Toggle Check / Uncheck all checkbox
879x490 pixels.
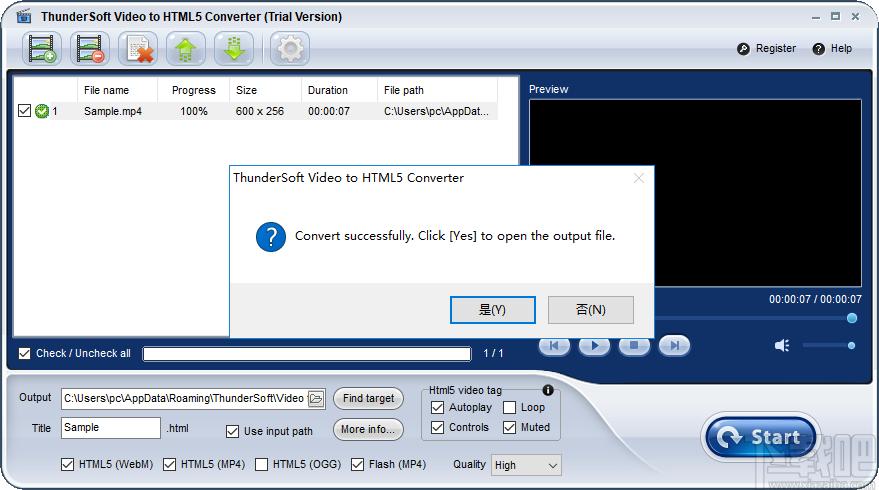click(x=24, y=353)
